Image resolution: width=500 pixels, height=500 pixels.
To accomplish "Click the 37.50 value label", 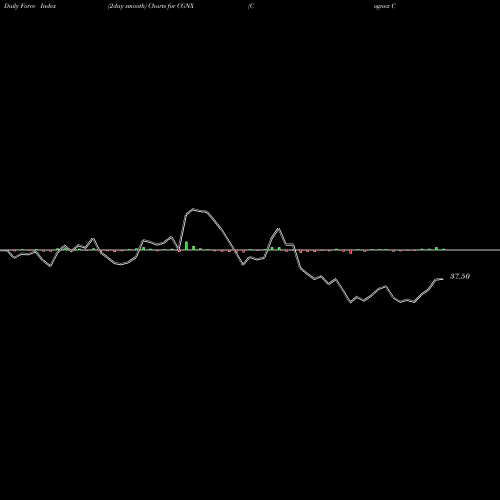I will [x=460, y=276].
